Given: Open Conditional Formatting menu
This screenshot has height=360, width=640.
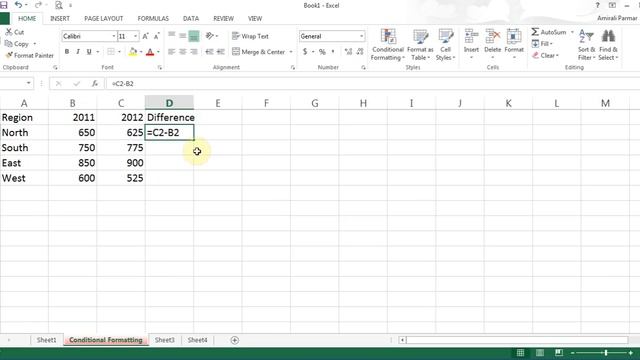Looking at the screenshot, I should 388,45.
